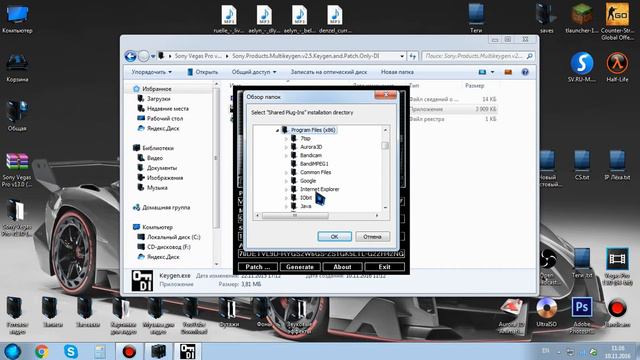This screenshot has width=640, height=360.
Task: Open Explorer help question mark icon
Action: pyautogui.click(x=525, y=72)
